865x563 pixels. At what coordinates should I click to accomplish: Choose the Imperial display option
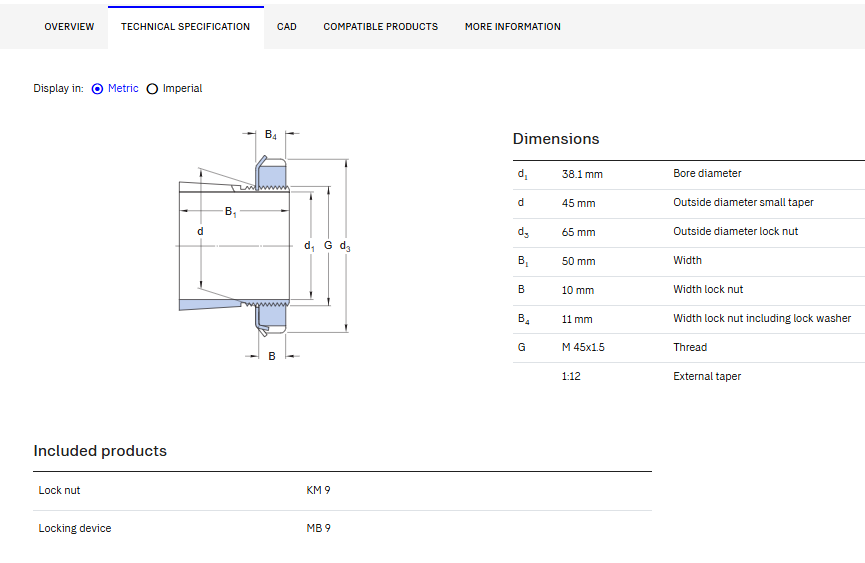[152, 89]
